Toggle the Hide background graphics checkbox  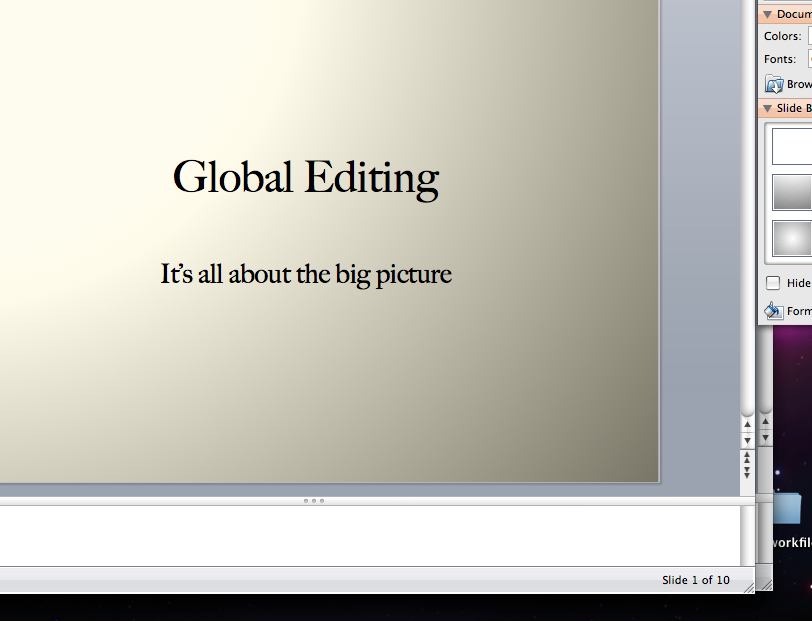(x=773, y=283)
